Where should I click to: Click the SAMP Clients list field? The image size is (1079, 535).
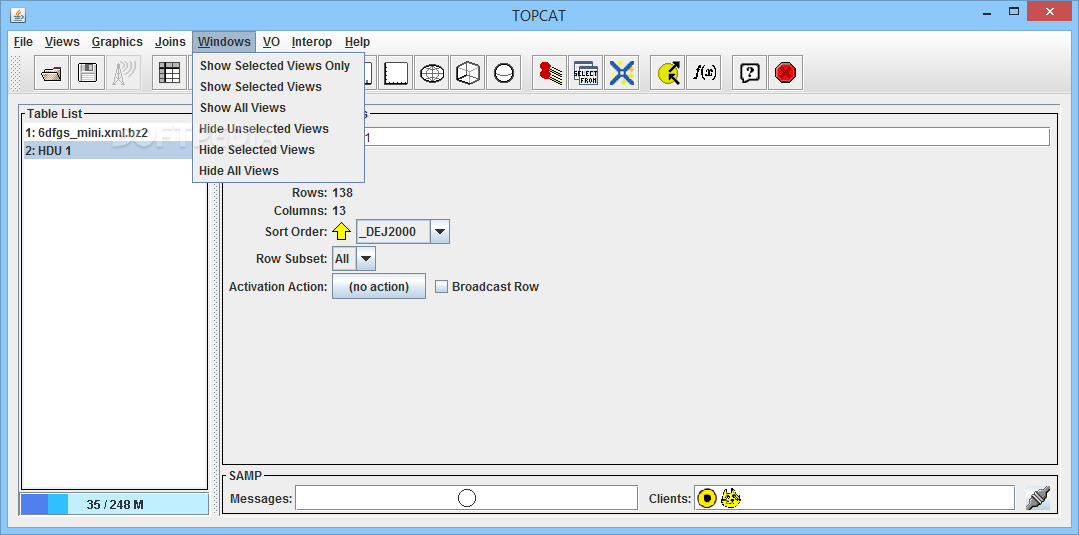(x=854, y=498)
